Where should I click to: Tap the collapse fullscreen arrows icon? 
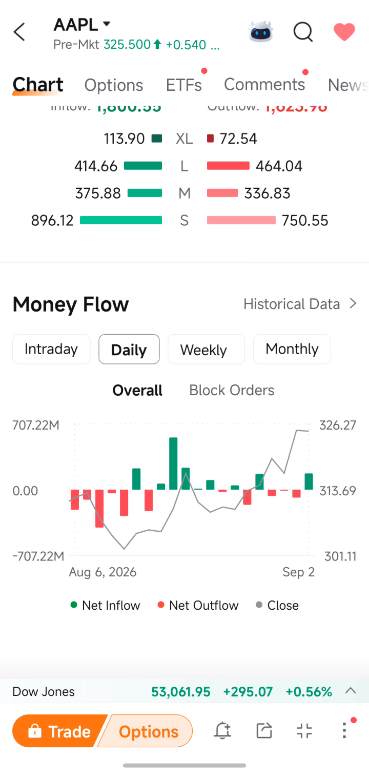point(304,731)
